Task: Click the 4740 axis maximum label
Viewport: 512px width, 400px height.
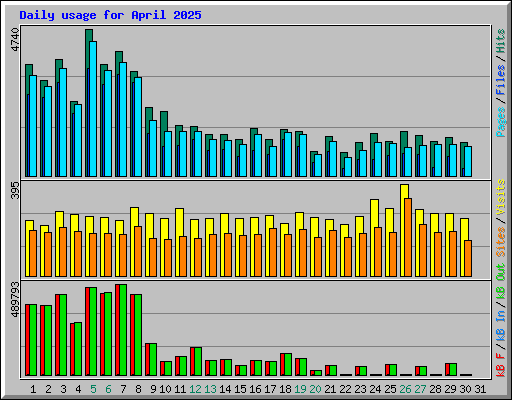Action: (x=15, y=40)
